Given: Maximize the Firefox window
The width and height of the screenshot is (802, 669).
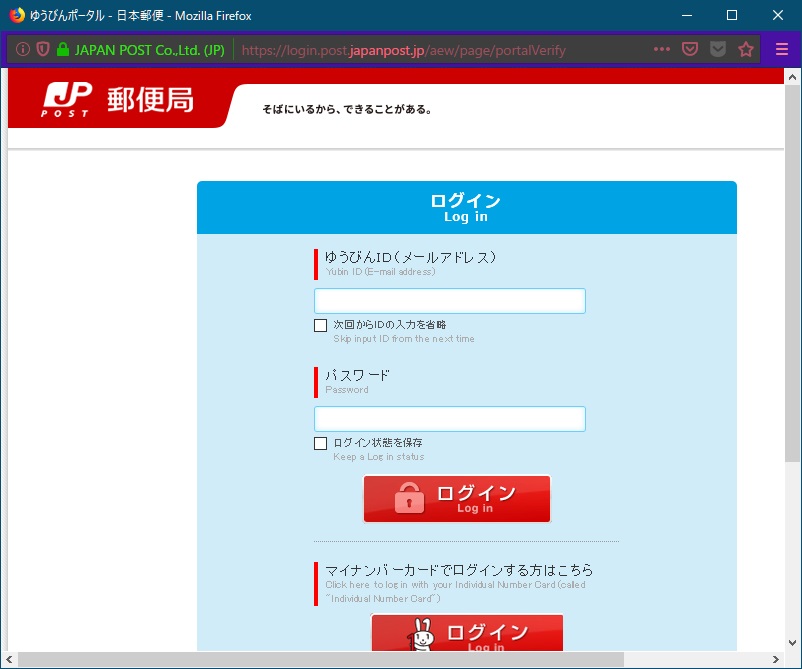Looking at the screenshot, I should 732,15.
